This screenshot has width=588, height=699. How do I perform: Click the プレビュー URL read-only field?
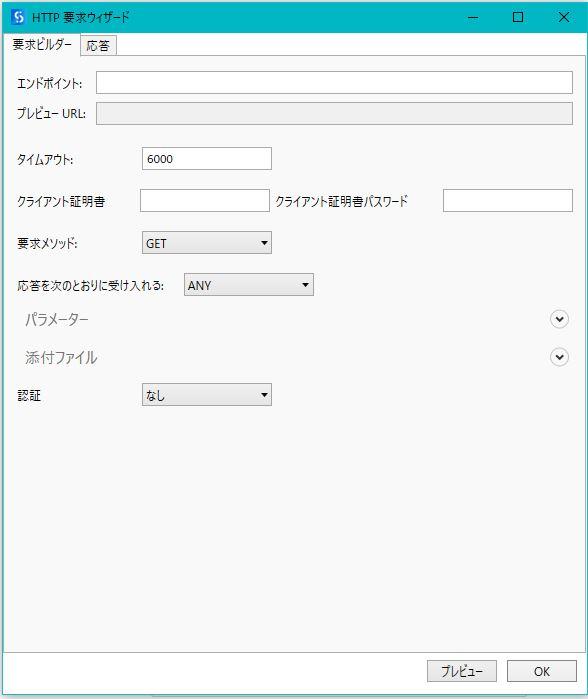pyautogui.click(x=334, y=113)
